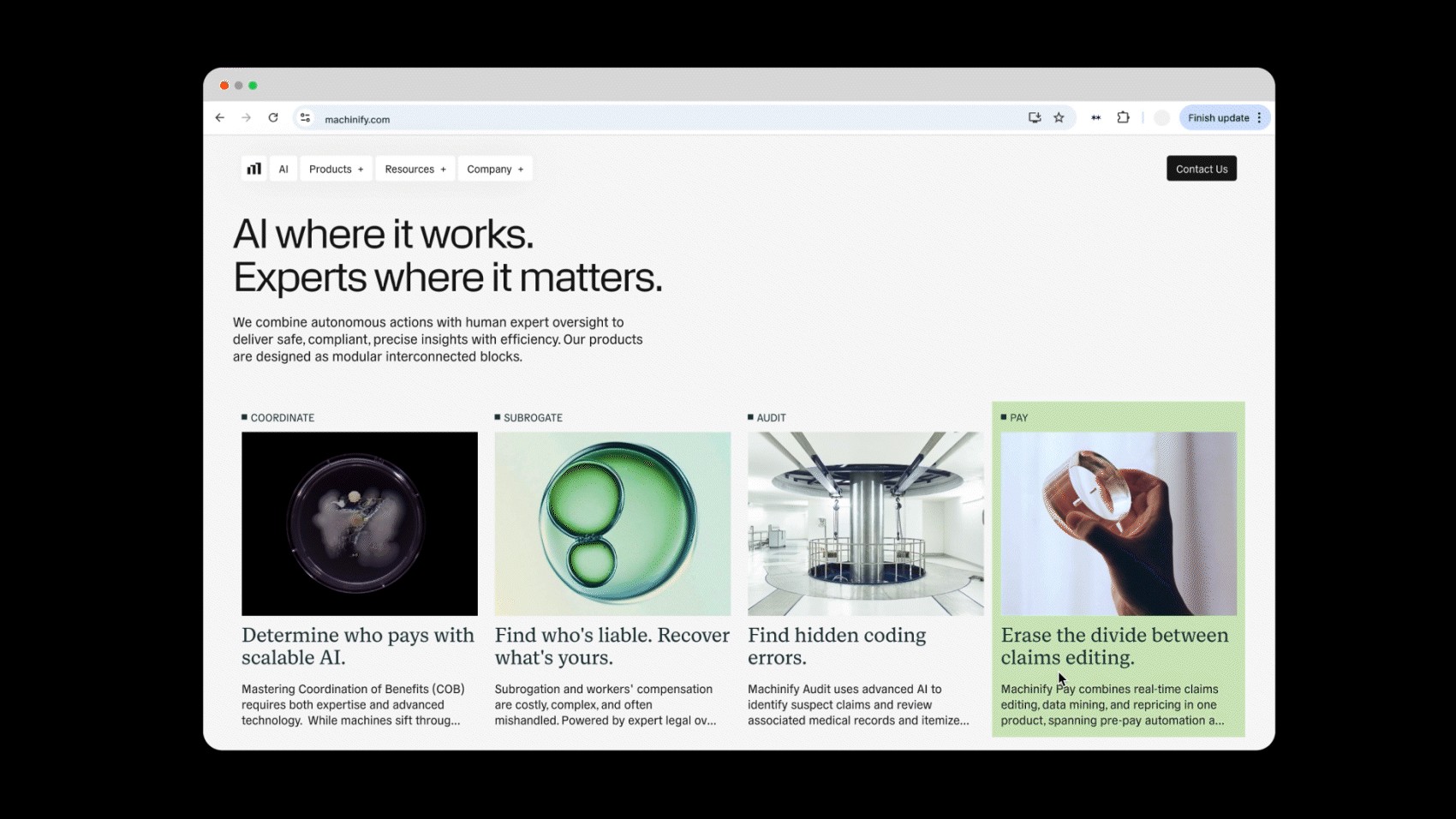This screenshot has width=1456, height=819.
Task: Open the Pay hand holding glass image
Action: (1119, 523)
